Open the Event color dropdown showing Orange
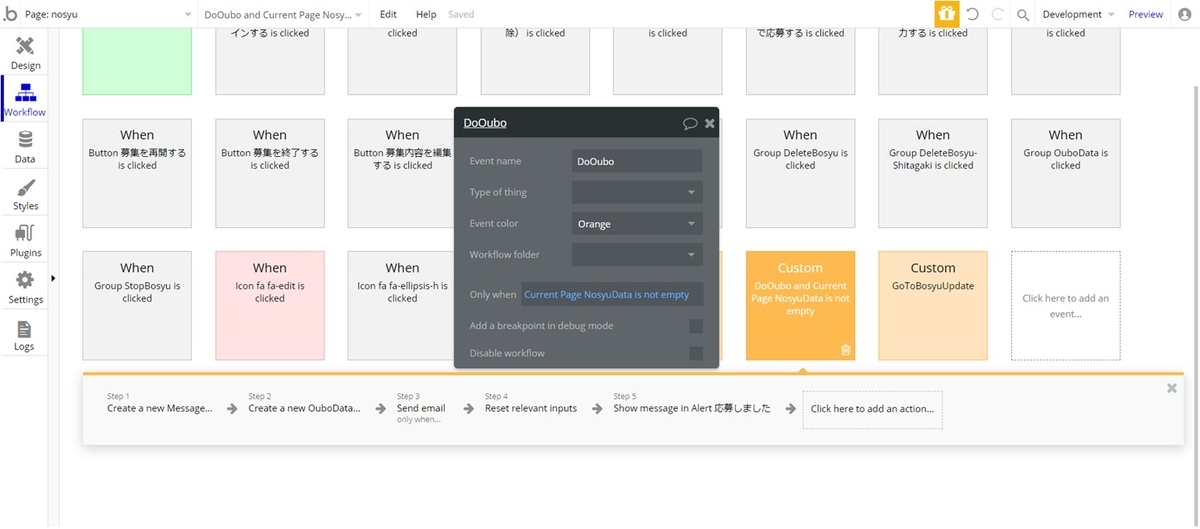The height and width of the screenshot is (529, 1200). [x=637, y=224]
